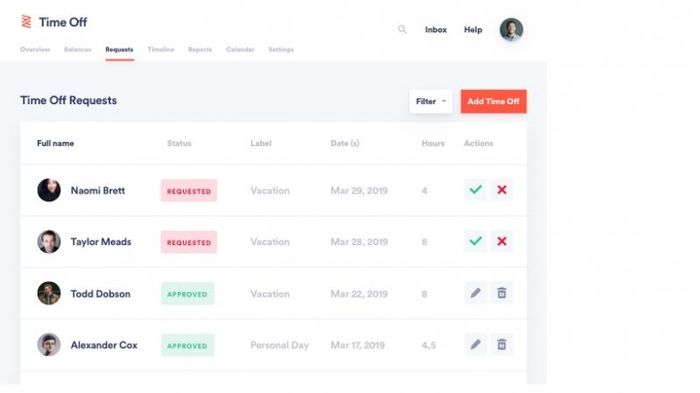This screenshot has width=700, height=393.
Task: Approve Taylor Meads' vacation request
Action: [475, 241]
